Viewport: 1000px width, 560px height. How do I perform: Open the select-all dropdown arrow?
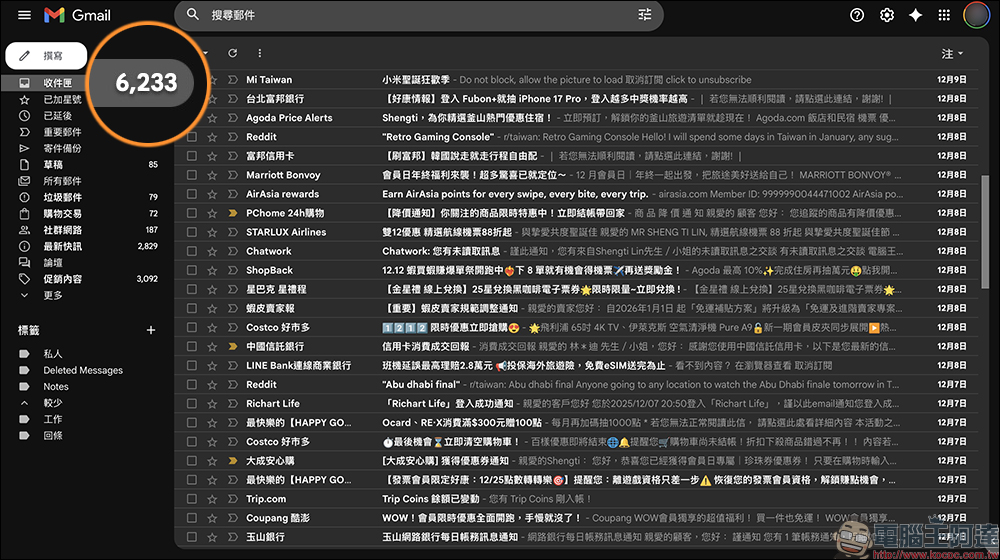[205, 53]
